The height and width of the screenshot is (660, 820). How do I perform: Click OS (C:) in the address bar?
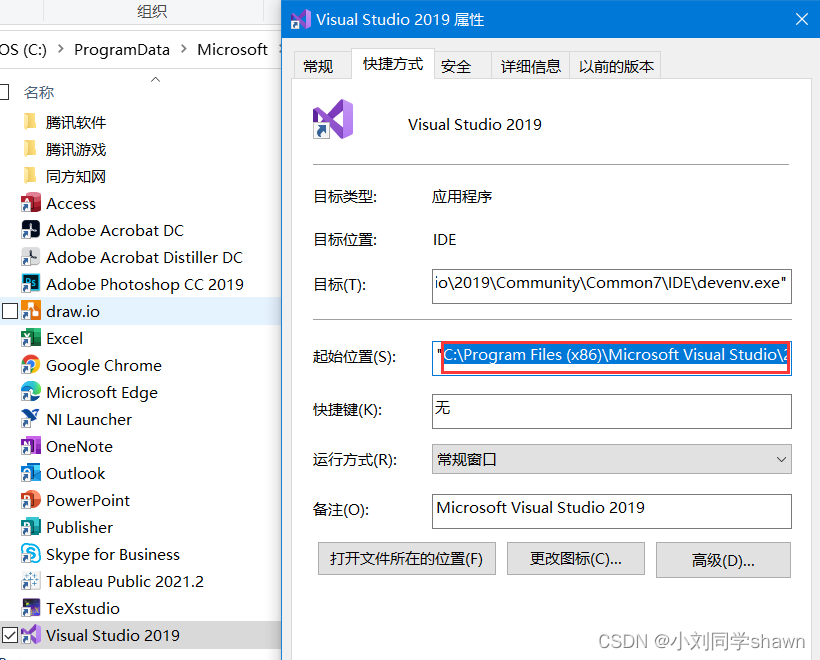[x=23, y=49]
